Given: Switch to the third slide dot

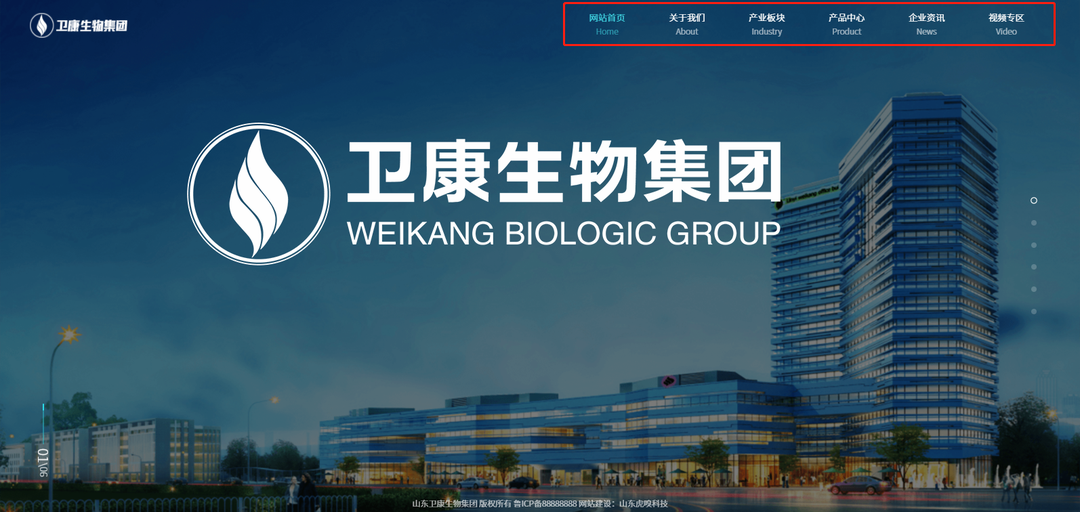Looking at the screenshot, I should pyautogui.click(x=1034, y=245).
